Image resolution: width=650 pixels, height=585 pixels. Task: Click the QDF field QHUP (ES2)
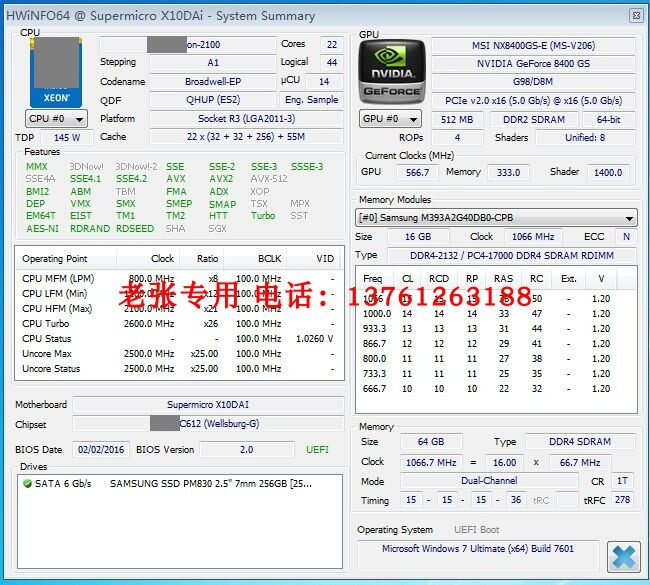213,100
